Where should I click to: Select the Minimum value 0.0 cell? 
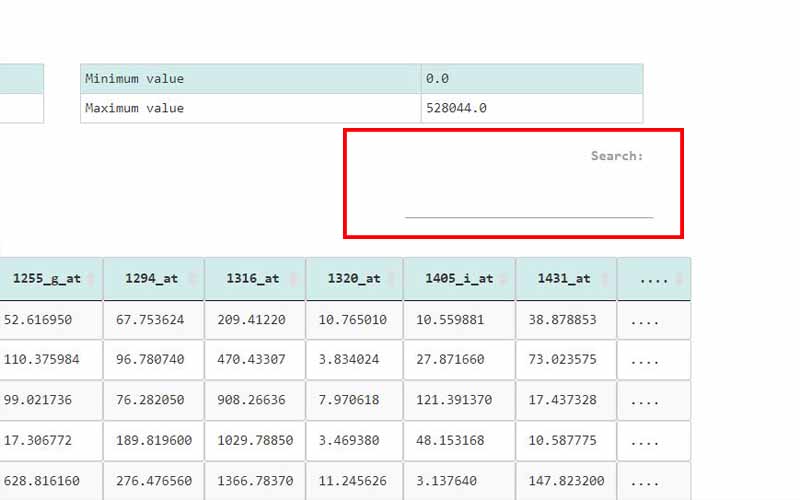(531, 79)
